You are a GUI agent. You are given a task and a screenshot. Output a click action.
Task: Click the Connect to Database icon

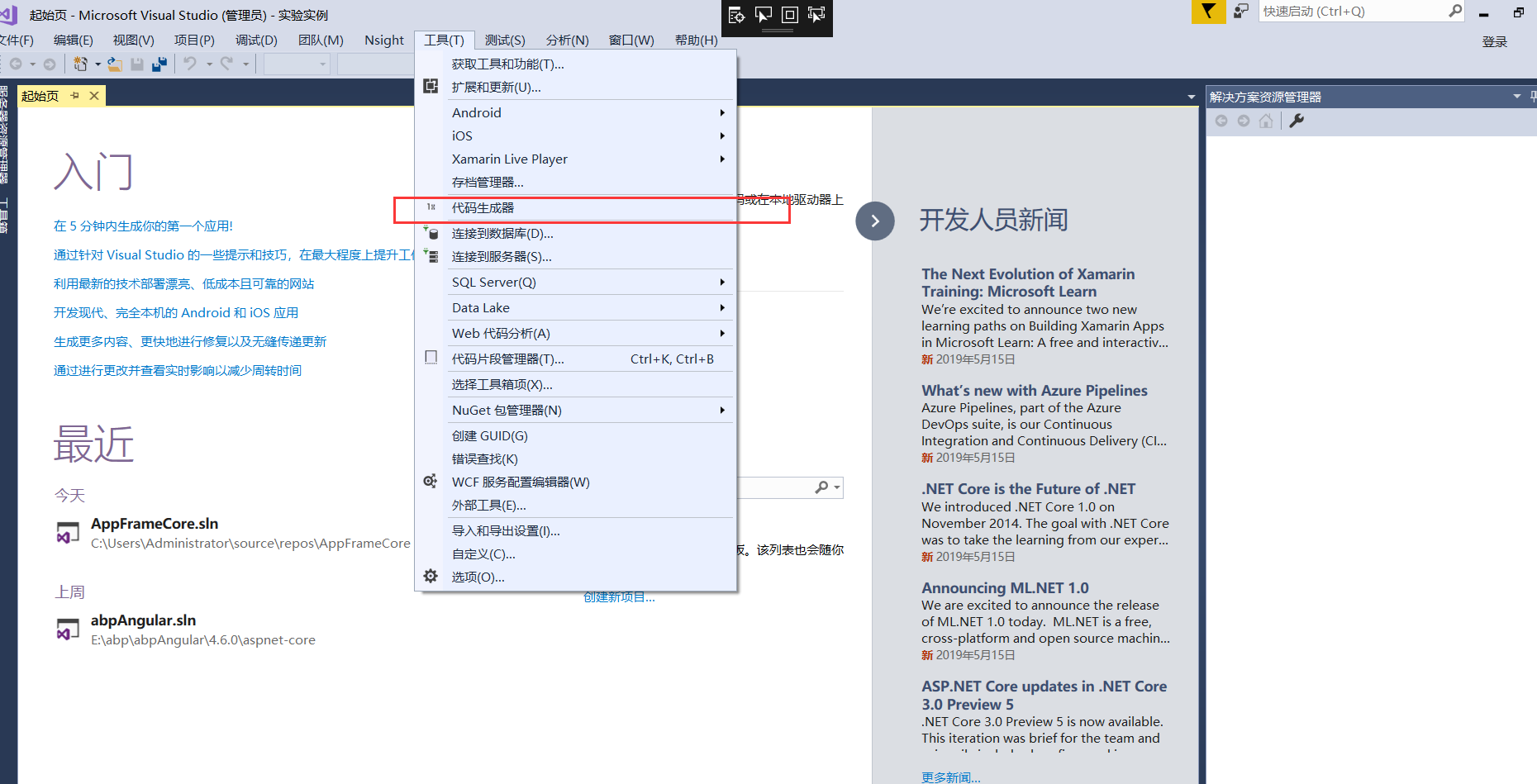(x=431, y=232)
